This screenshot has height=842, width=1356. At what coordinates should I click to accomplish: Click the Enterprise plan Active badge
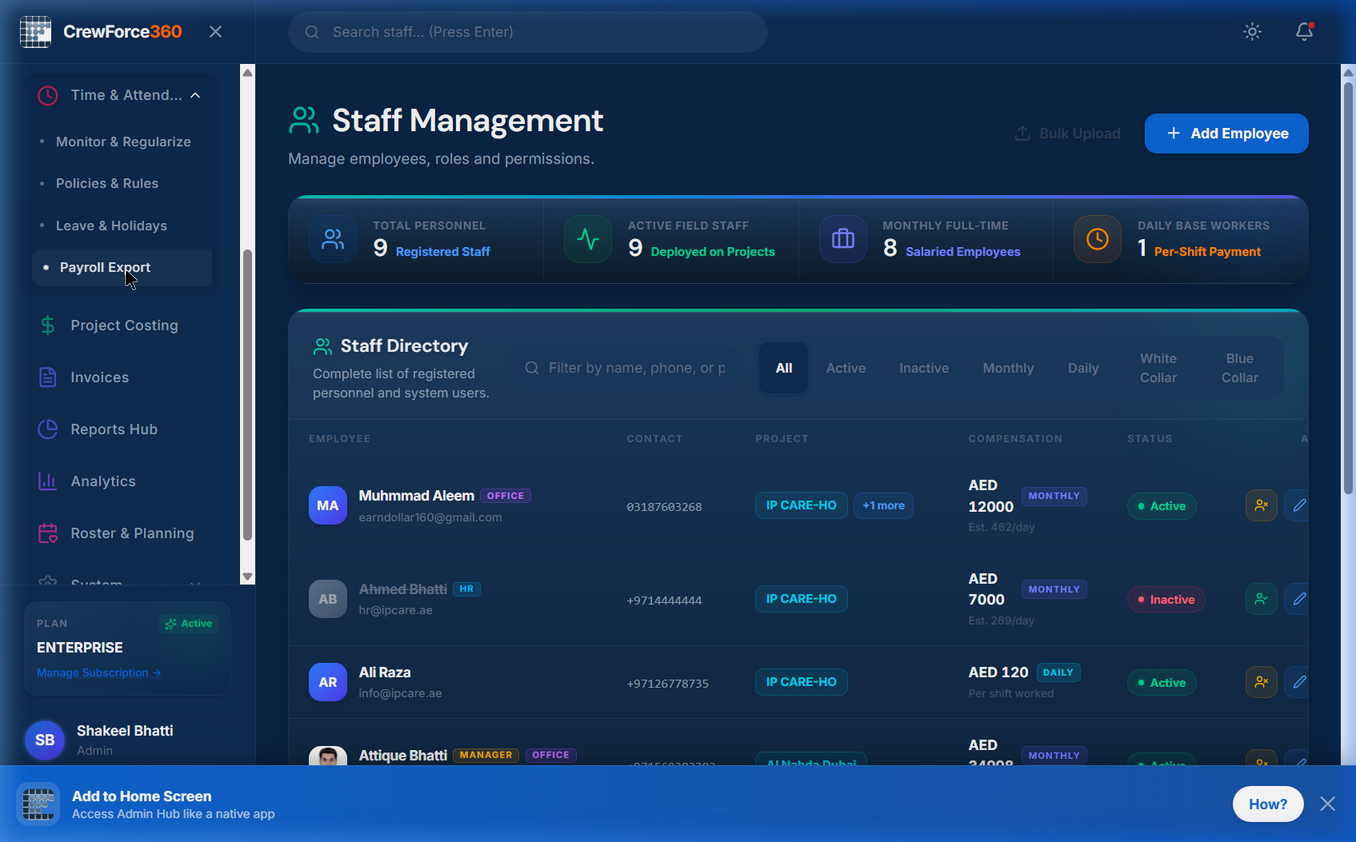[189, 623]
